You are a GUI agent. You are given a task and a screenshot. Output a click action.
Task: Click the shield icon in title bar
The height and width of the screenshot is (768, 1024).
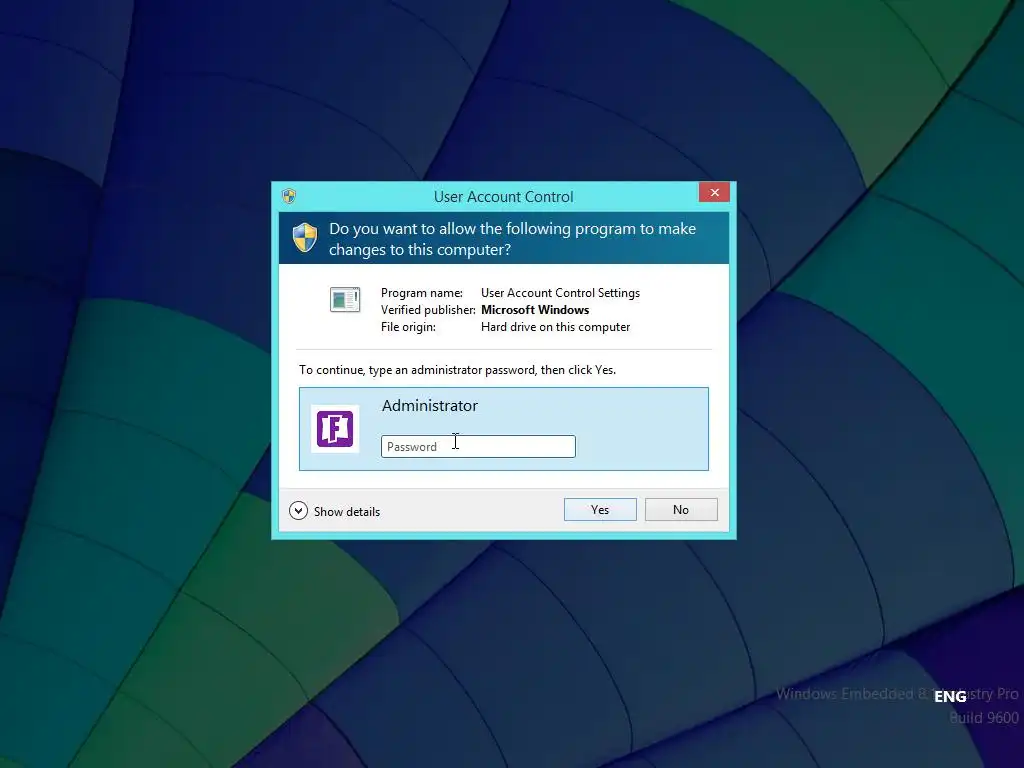[289, 196]
